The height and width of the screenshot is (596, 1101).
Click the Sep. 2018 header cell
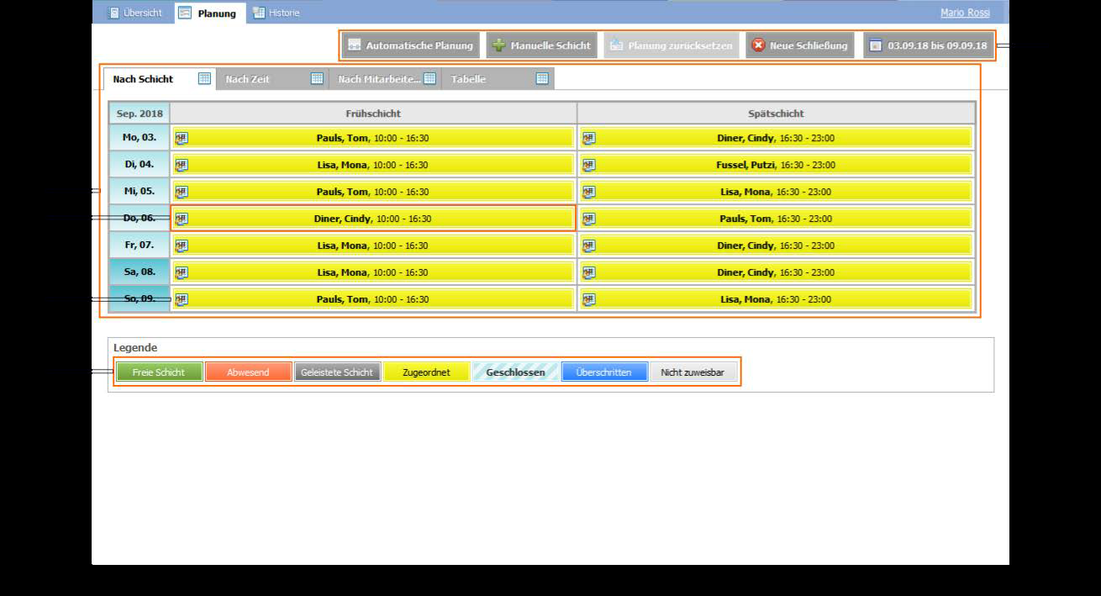click(x=139, y=113)
